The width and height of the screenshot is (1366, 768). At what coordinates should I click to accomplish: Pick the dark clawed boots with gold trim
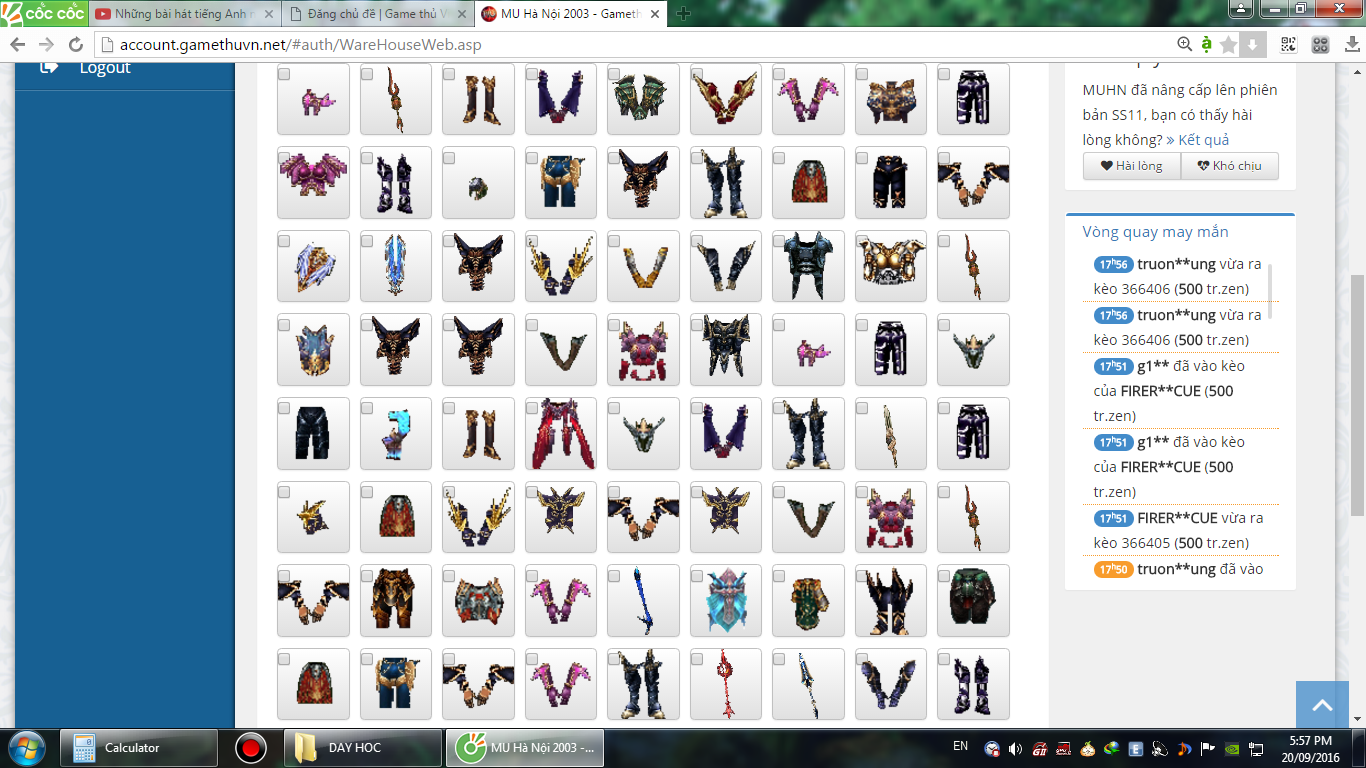(891, 600)
